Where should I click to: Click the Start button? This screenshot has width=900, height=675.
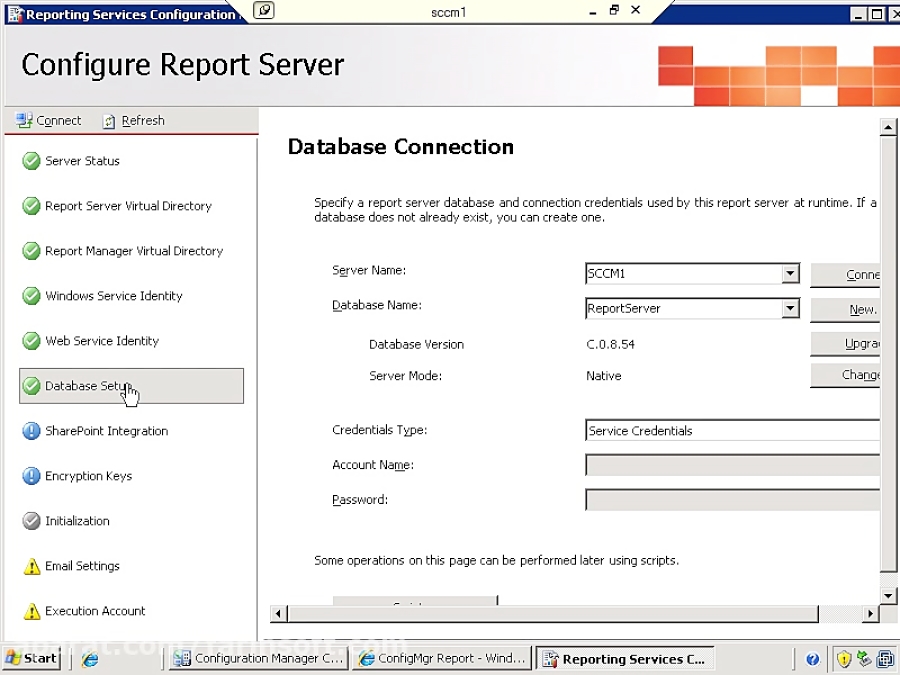coord(30,658)
